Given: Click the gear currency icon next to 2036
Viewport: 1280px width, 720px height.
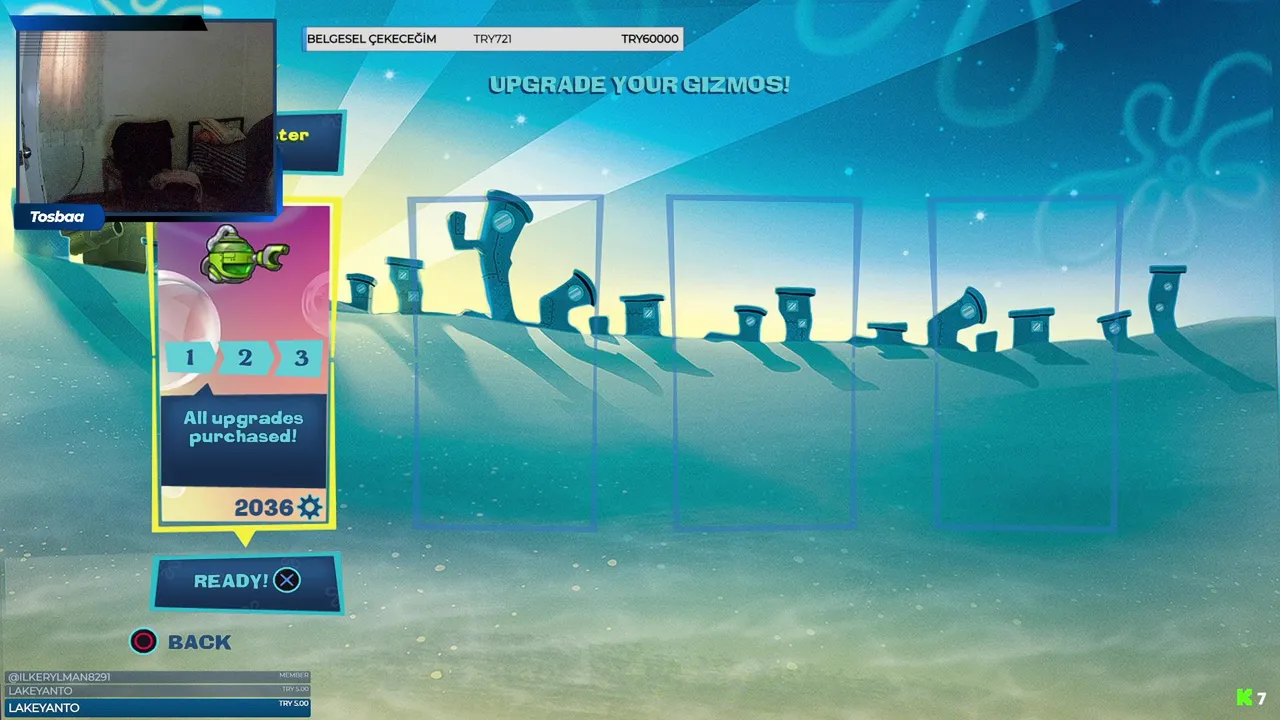Looking at the screenshot, I should (x=310, y=507).
